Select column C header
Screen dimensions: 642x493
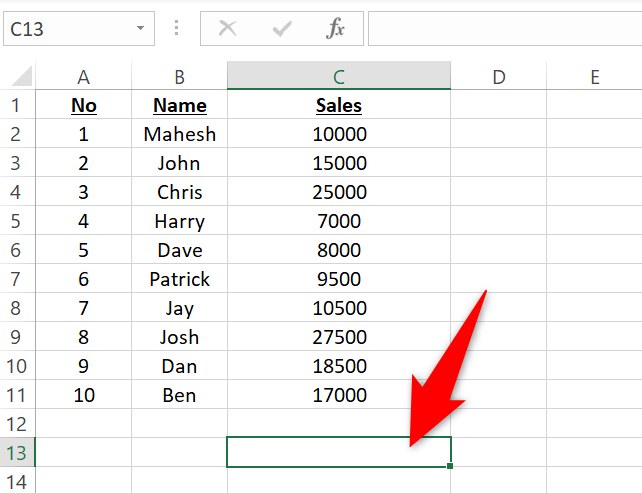pyautogui.click(x=339, y=76)
